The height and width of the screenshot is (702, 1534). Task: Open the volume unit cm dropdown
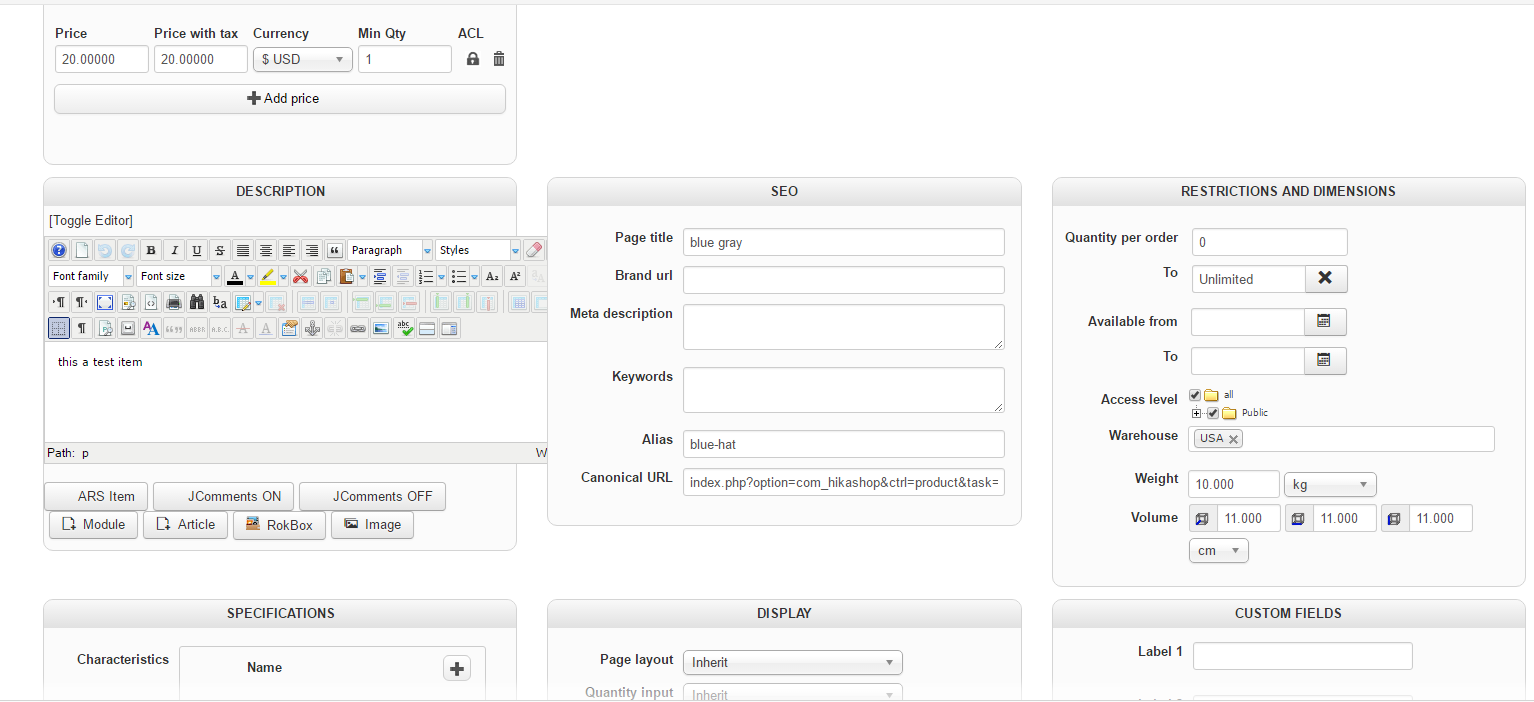(x=1218, y=551)
